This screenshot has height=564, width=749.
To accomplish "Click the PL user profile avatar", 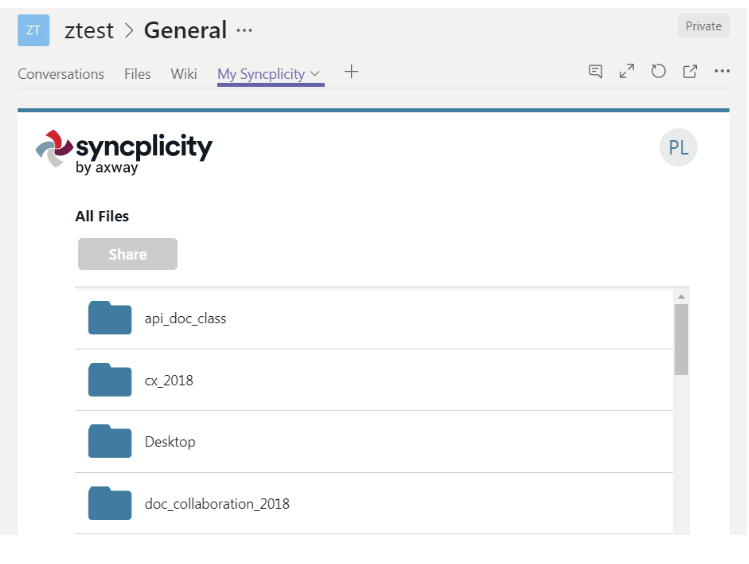I will pyautogui.click(x=678, y=148).
